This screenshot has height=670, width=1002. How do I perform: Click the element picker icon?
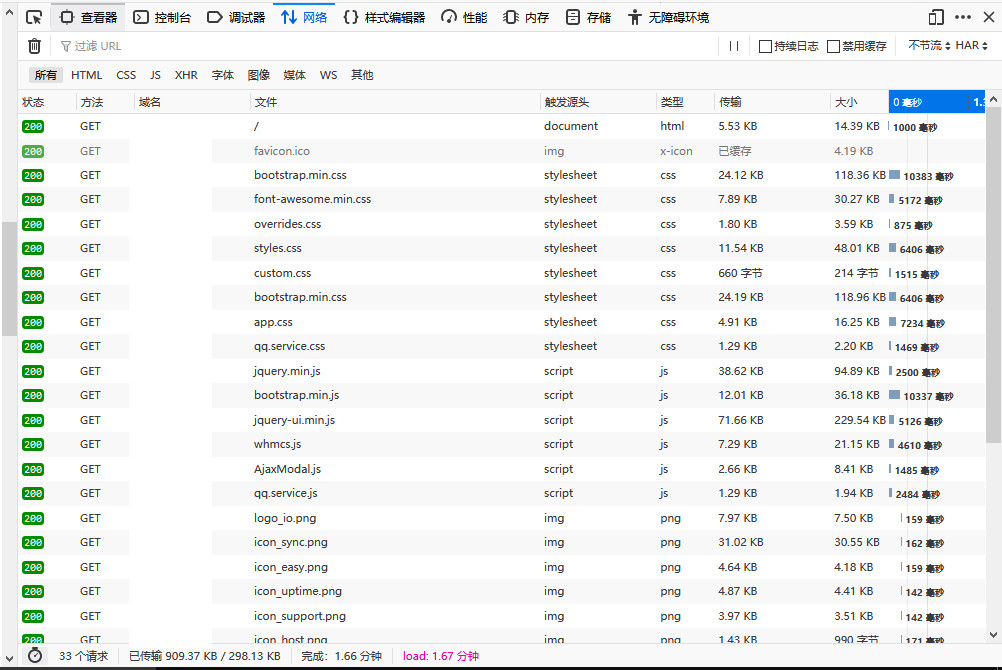point(34,17)
